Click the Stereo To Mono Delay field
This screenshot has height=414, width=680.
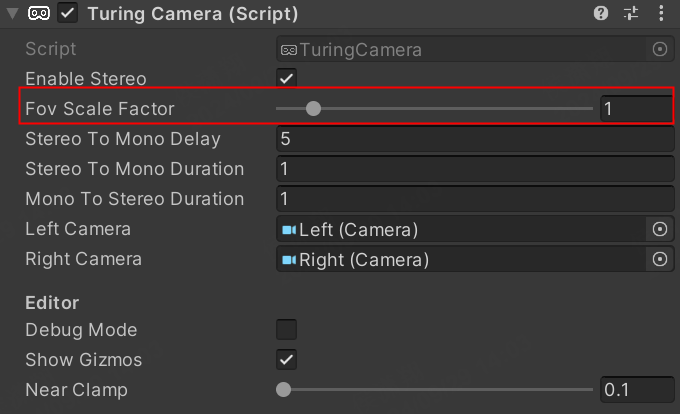pyautogui.click(x=475, y=139)
